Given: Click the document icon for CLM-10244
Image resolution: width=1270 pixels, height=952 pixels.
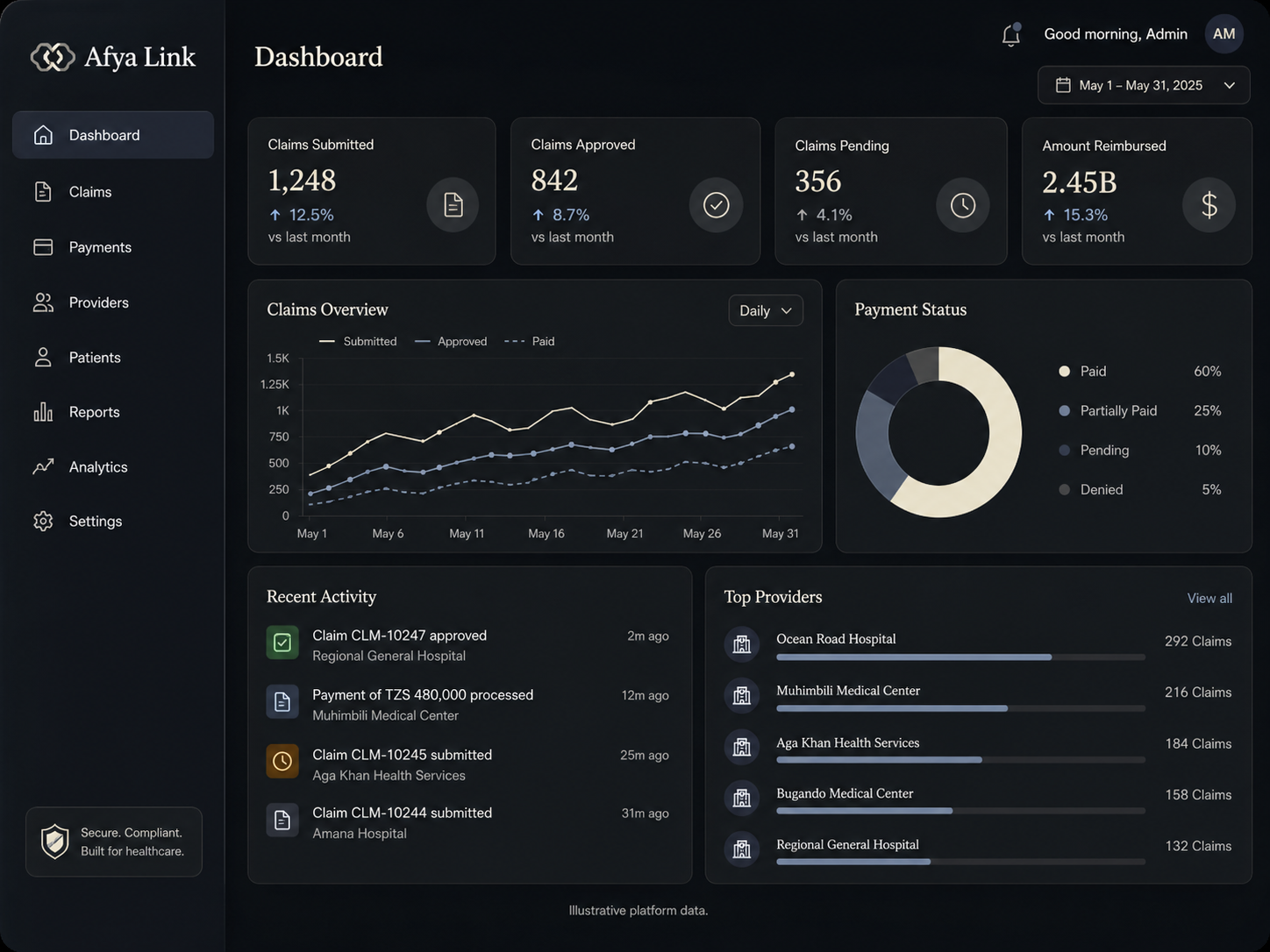Looking at the screenshot, I should 282,821.
